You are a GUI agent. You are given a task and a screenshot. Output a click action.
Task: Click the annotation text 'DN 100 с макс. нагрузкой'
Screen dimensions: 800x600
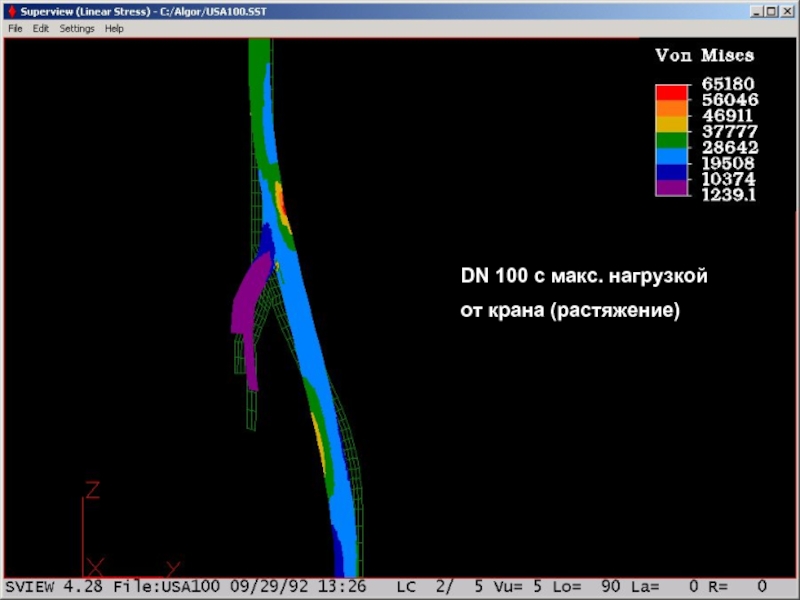584,276
